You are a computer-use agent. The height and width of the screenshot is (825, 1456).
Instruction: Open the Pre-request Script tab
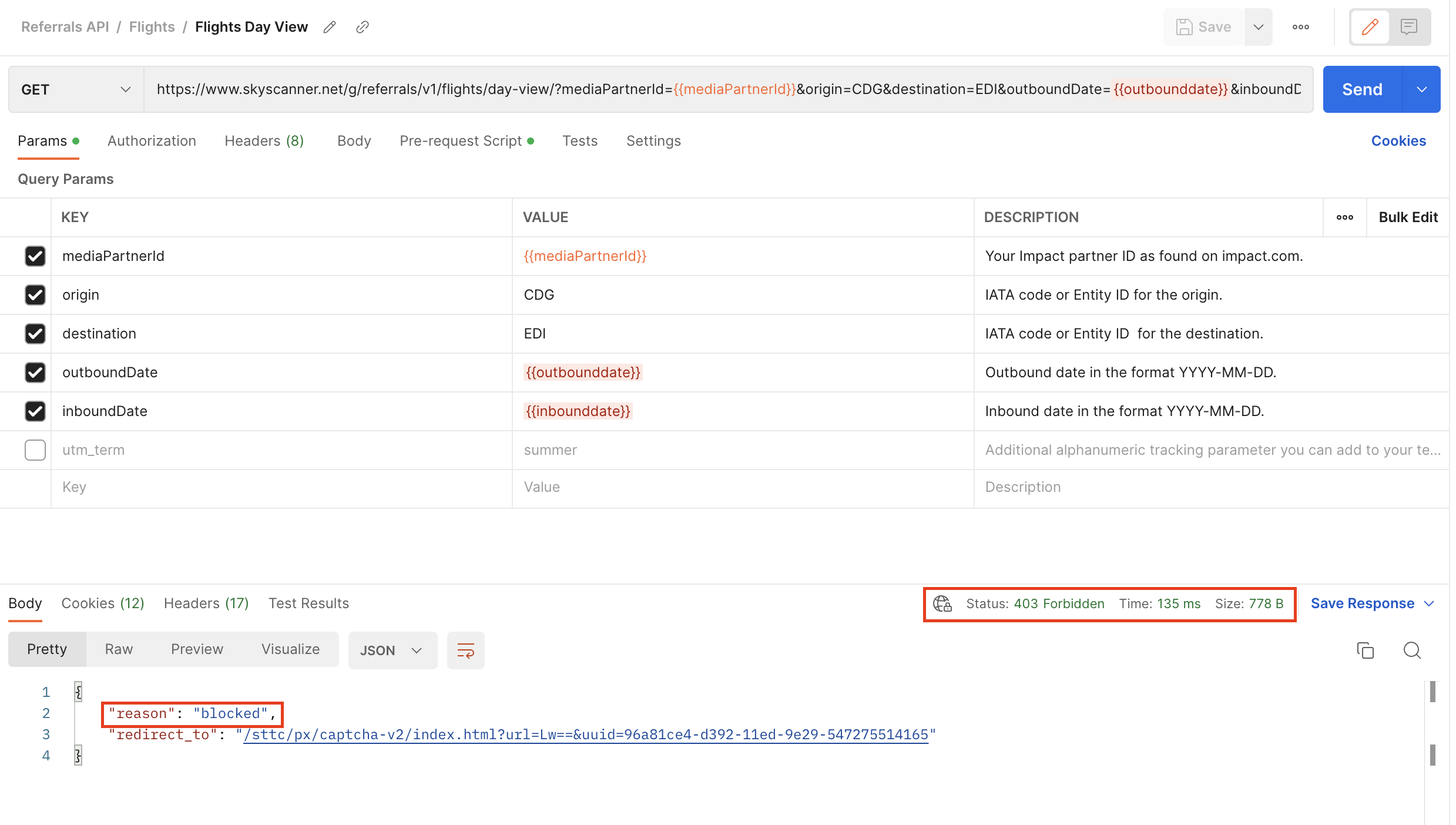[x=467, y=141]
